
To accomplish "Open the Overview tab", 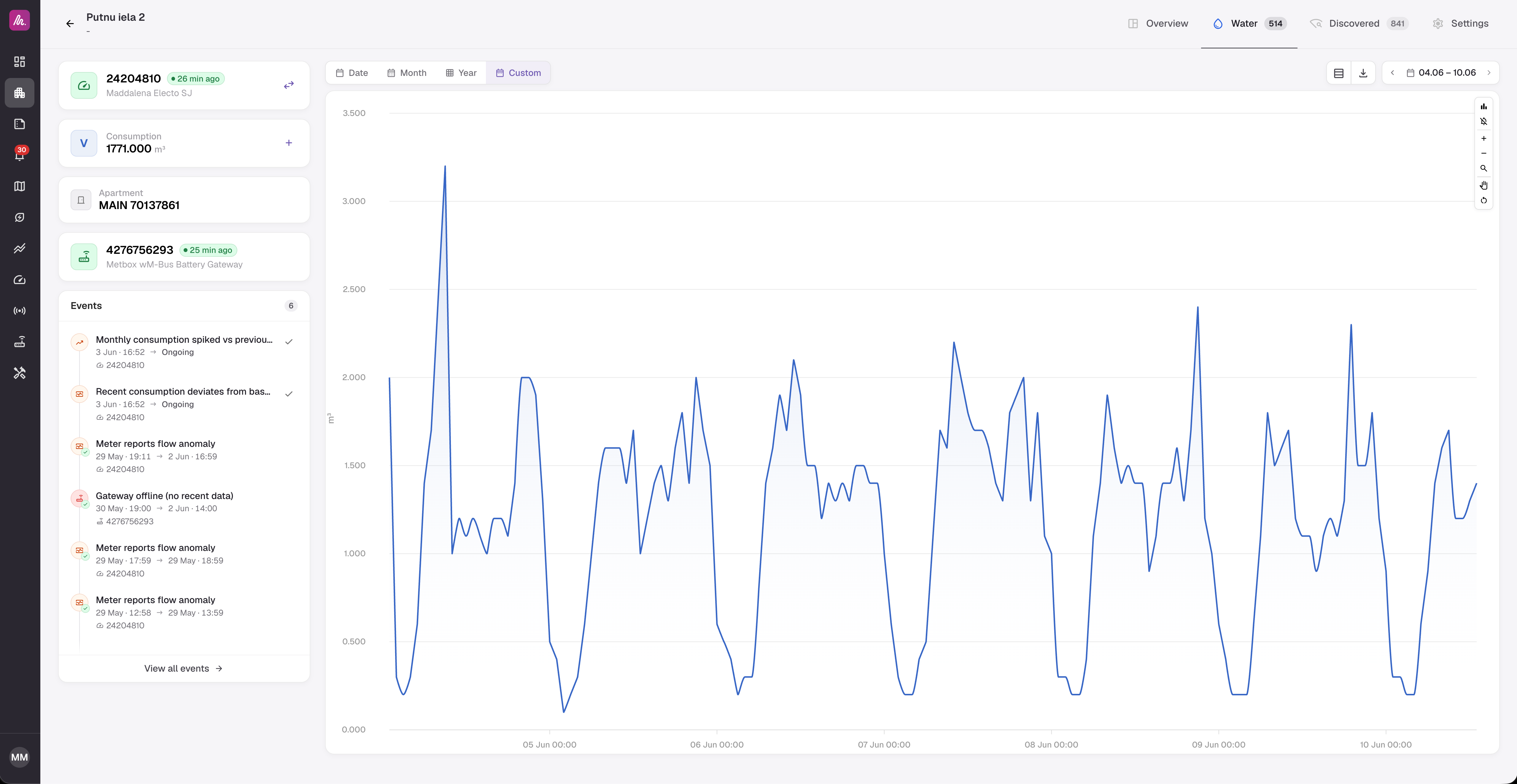I will pyautogui.click(x=1158, y=23).
